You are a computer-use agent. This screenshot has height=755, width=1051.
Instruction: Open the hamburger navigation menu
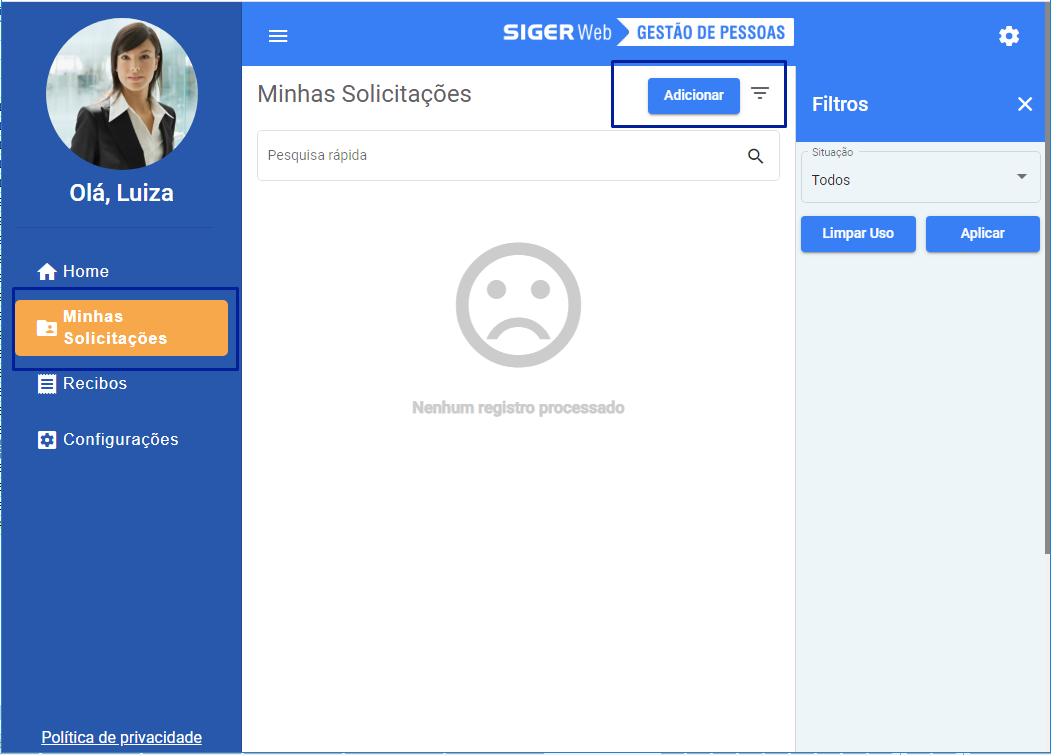tap(278, 36)
